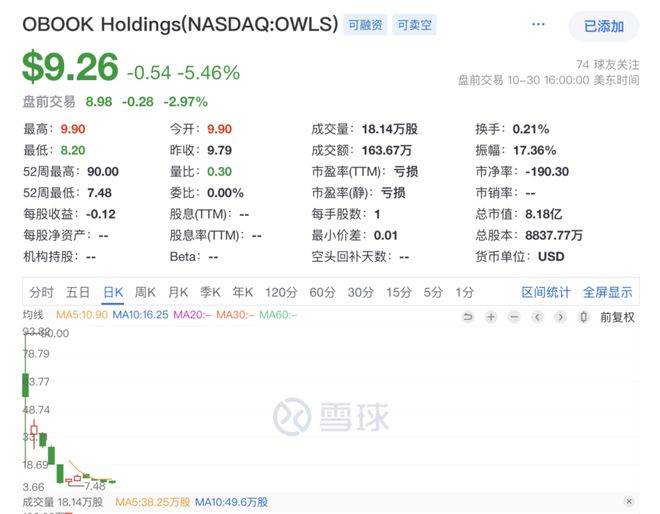The width and height of the screenshot is (660, 514).
Task: Pan the chart left with arrow icon
Action: click(537, 317)
